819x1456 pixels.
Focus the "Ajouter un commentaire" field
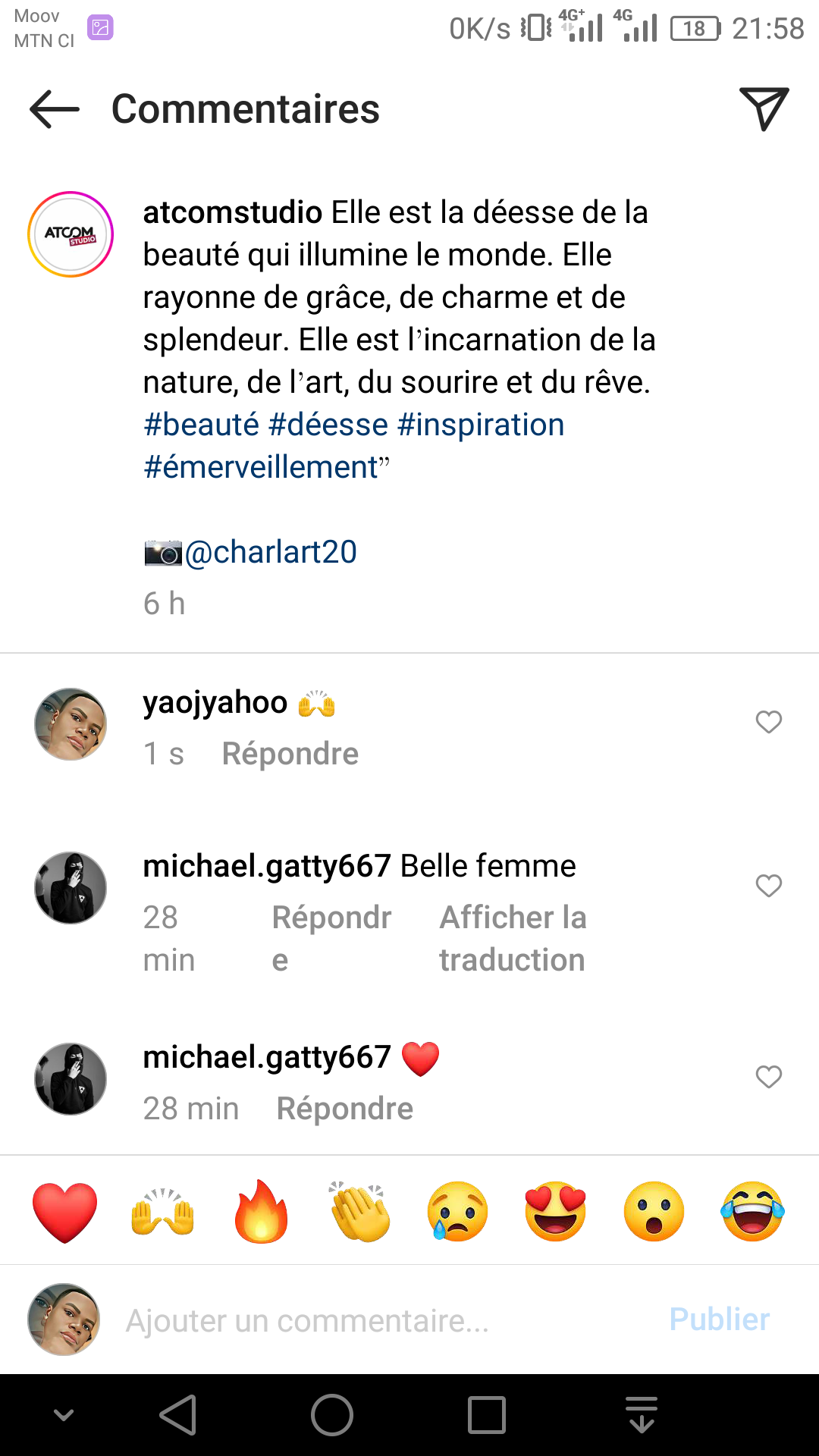click(379, 1320)
